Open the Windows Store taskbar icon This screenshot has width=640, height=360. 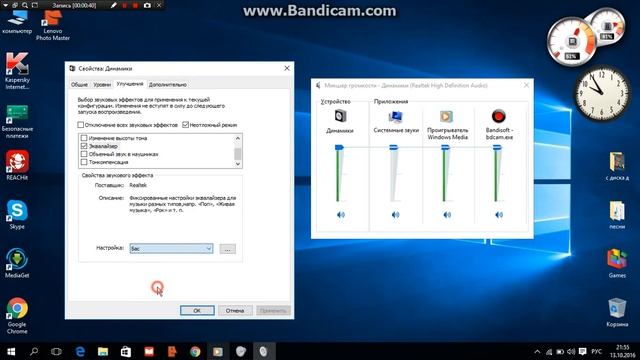click(x=126, y=351)
